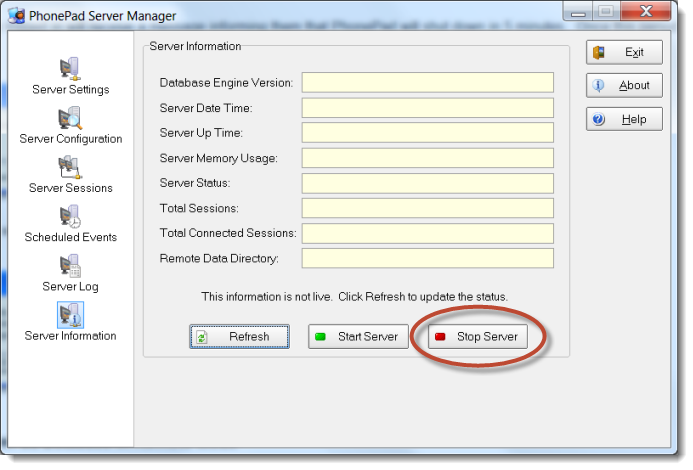Click the Remote Data Directory field

pyautogui.click(x=428, y=258)
